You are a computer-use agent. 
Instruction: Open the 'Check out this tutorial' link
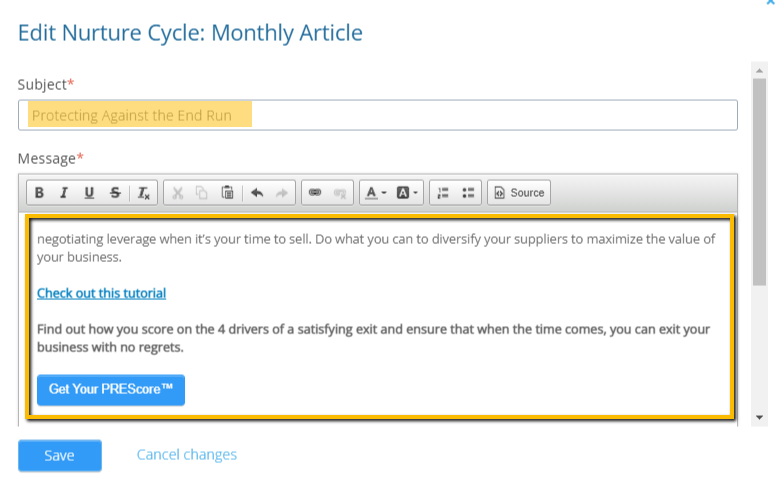tap(101, 294)
